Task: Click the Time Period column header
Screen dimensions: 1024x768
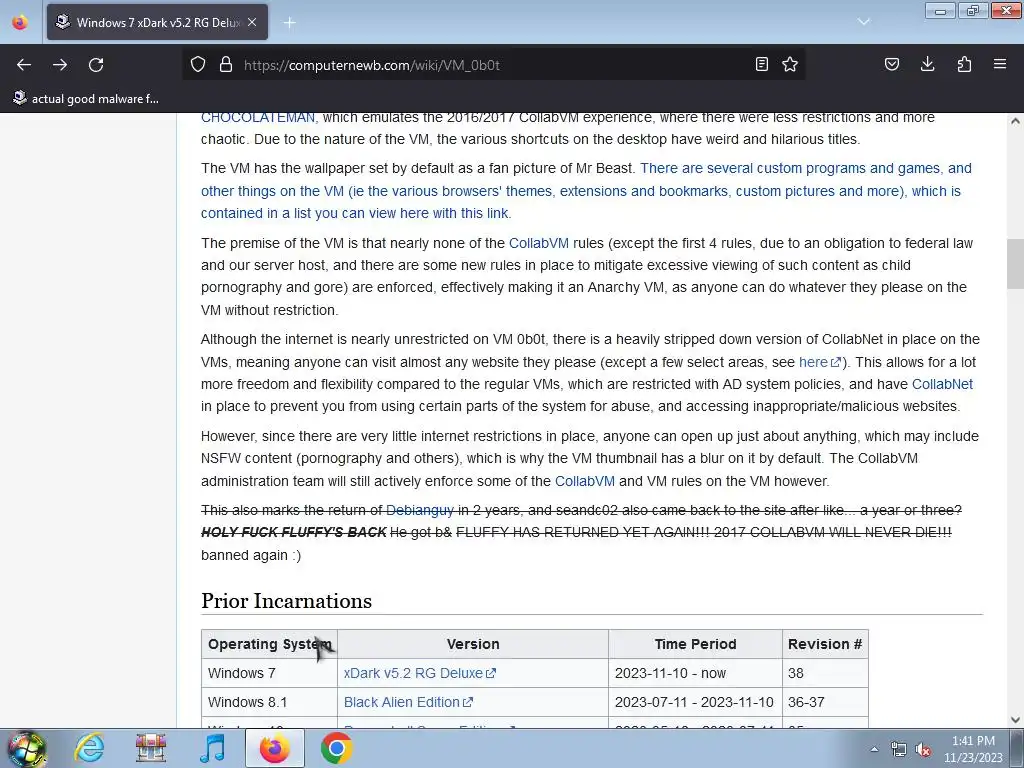Action: tap(696, 644)
